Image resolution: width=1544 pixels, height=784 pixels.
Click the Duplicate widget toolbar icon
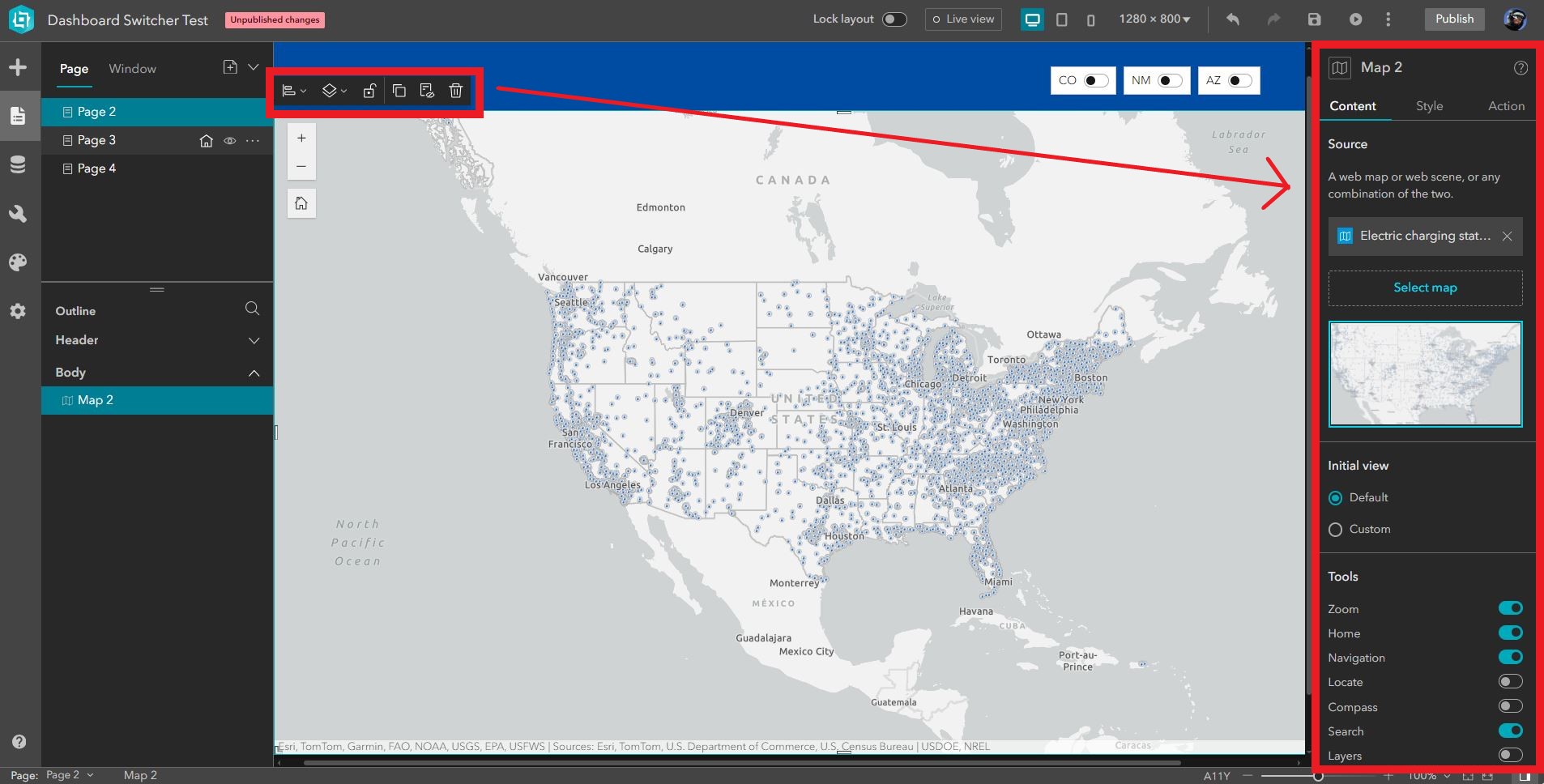[399, 91]
